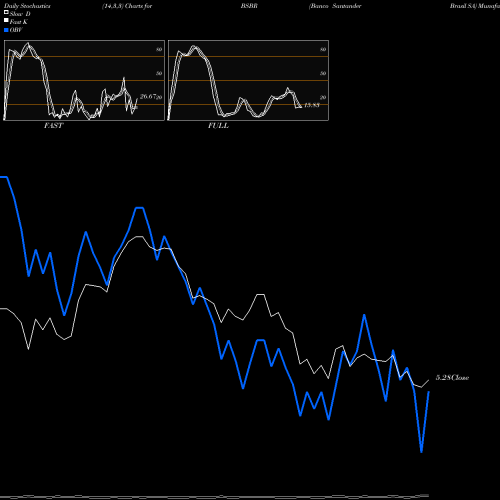Click the FULL label under the chart
Image resolution: width=500 pixels, height=500 pixels.
(x=218, y=126)
